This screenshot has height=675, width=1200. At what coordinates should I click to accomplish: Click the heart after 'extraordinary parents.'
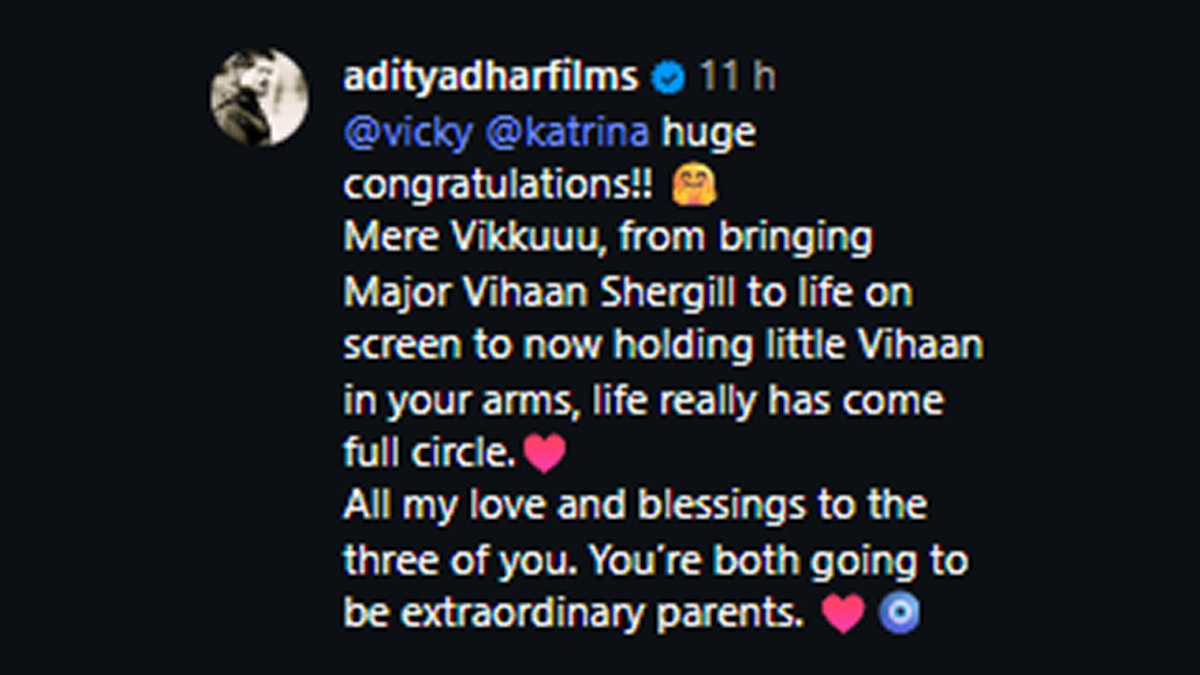click(842, 614)
